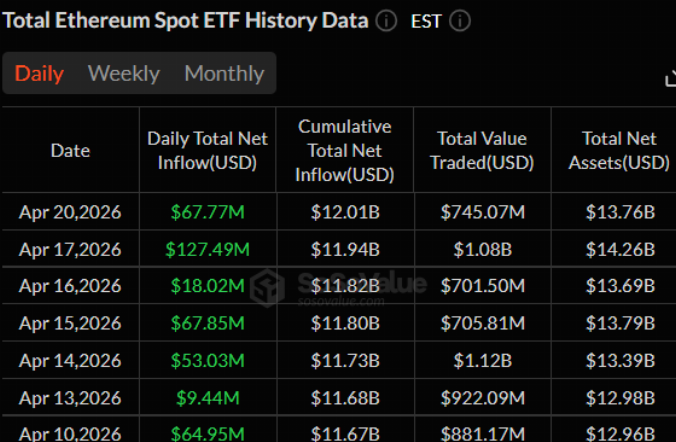Click the $11.80B cumulative inflow cell
The width and height of the screenshot is (676, 442).
tap(346, 323)
